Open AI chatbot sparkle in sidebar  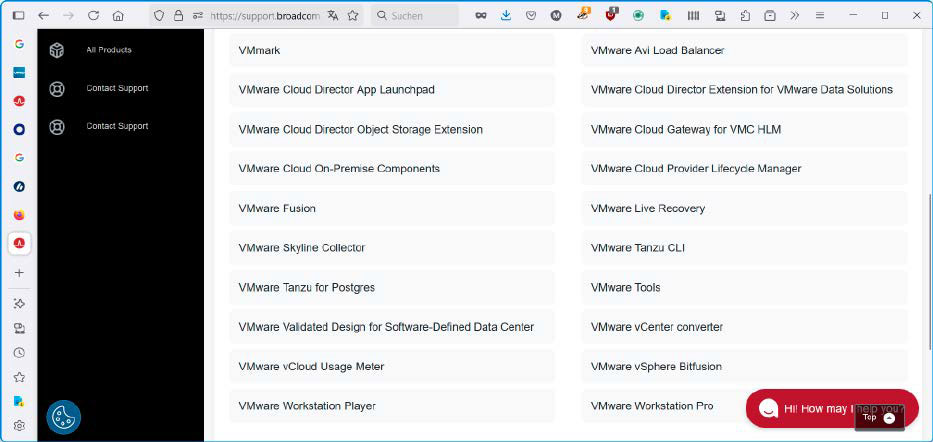pos(19,303)
